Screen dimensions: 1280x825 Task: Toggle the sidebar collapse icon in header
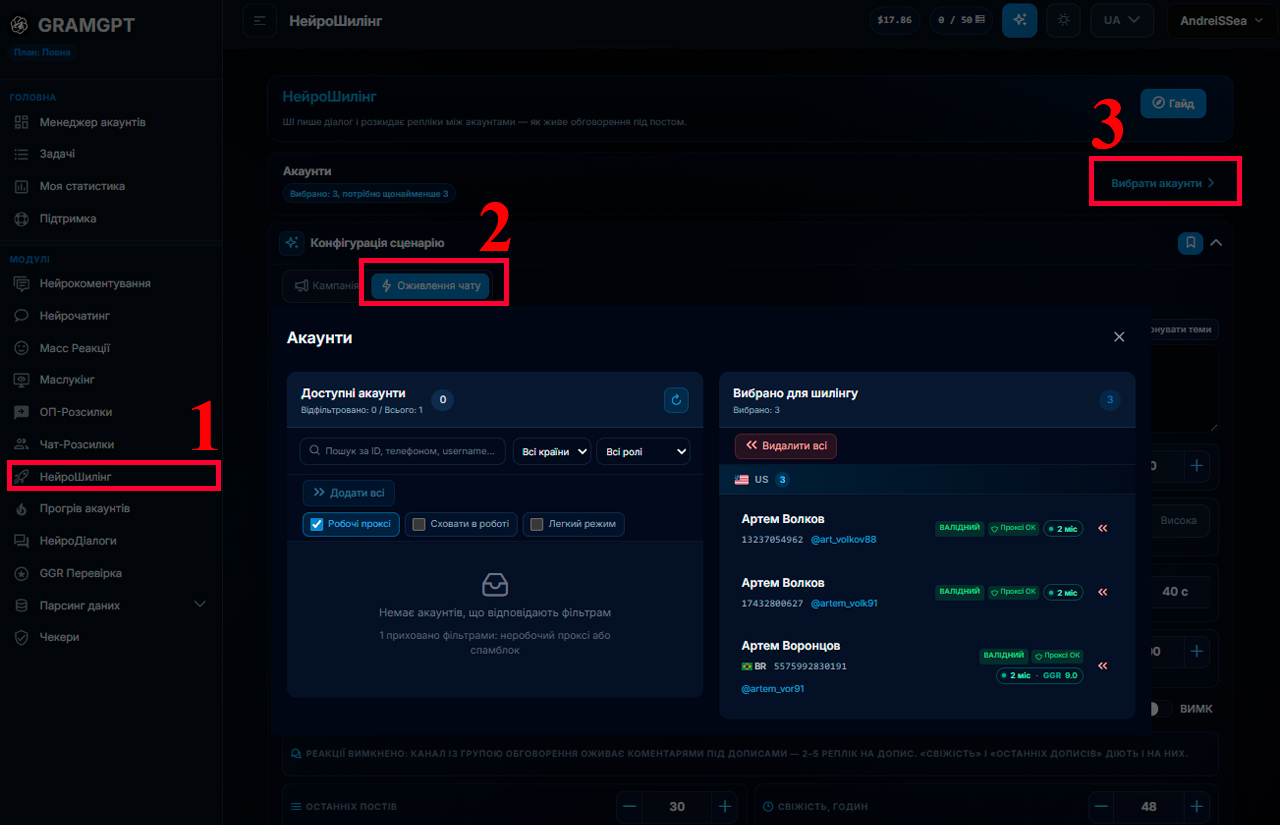(x=260, y=20)
